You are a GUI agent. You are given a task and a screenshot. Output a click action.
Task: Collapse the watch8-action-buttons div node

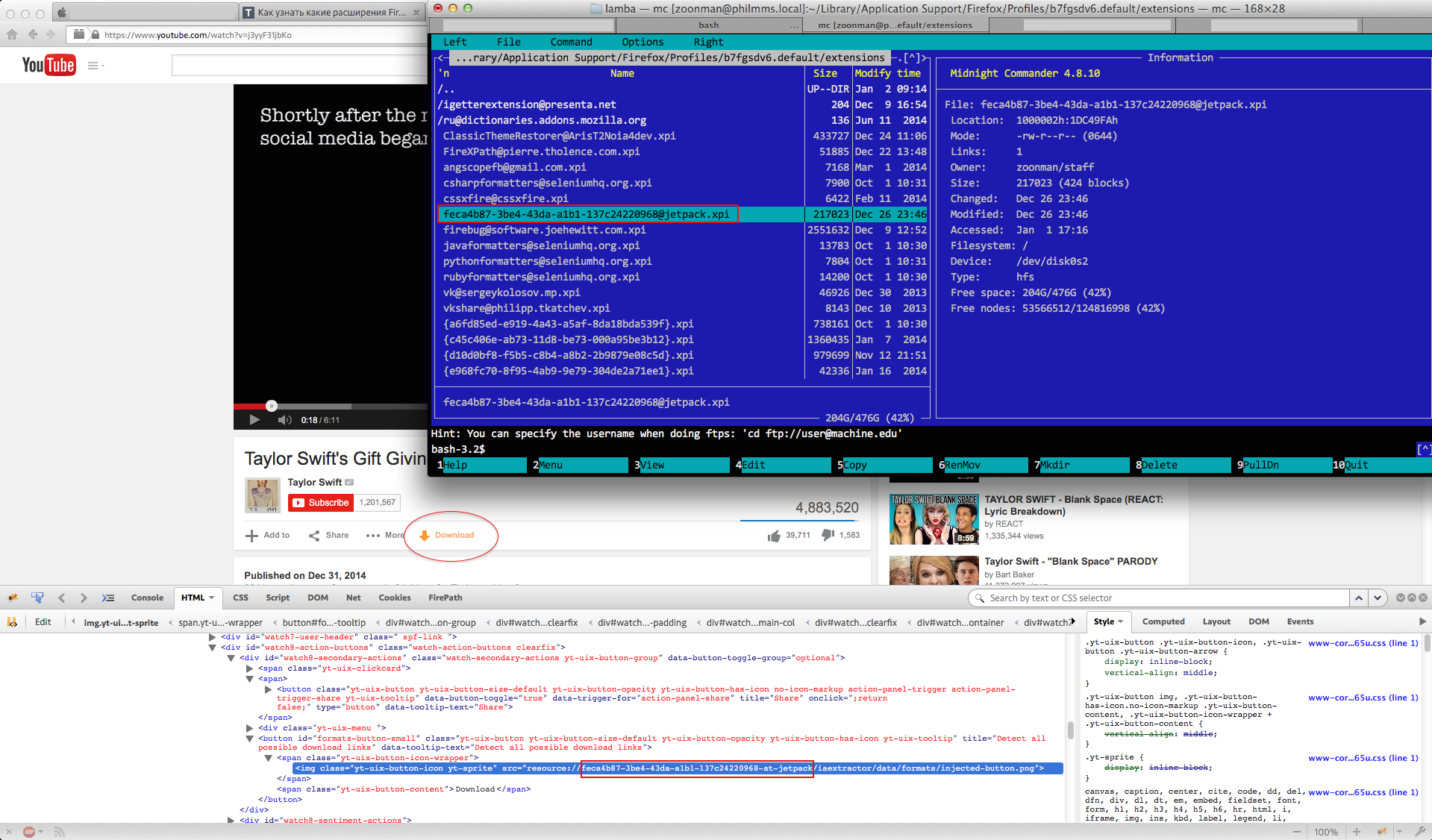[212, 648]
